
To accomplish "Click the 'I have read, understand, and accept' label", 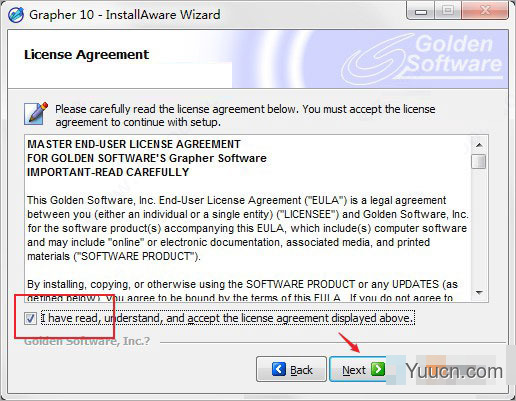I will 228,318.
